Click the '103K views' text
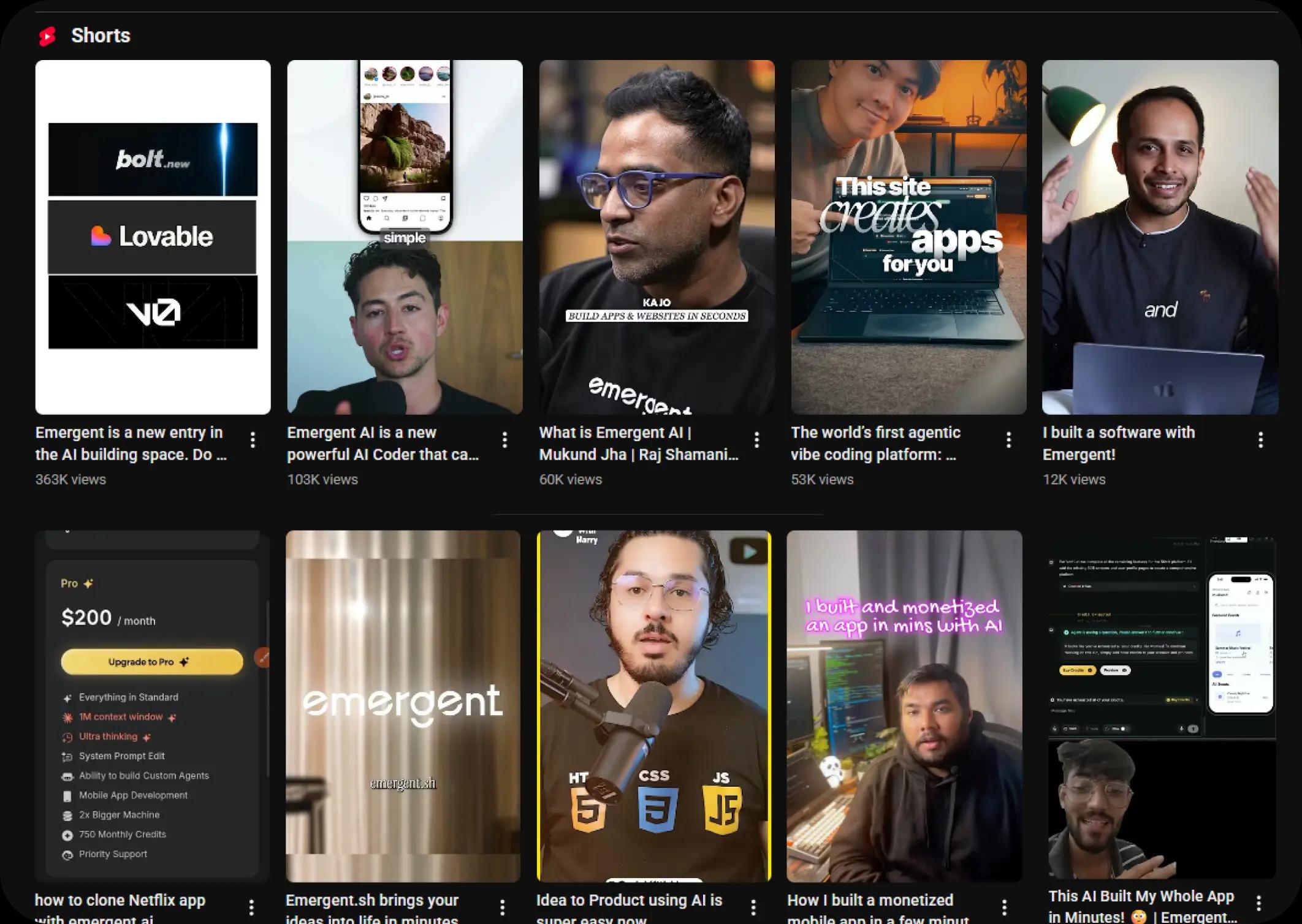Screen dimensions: 1302x924 click(322, 480)
